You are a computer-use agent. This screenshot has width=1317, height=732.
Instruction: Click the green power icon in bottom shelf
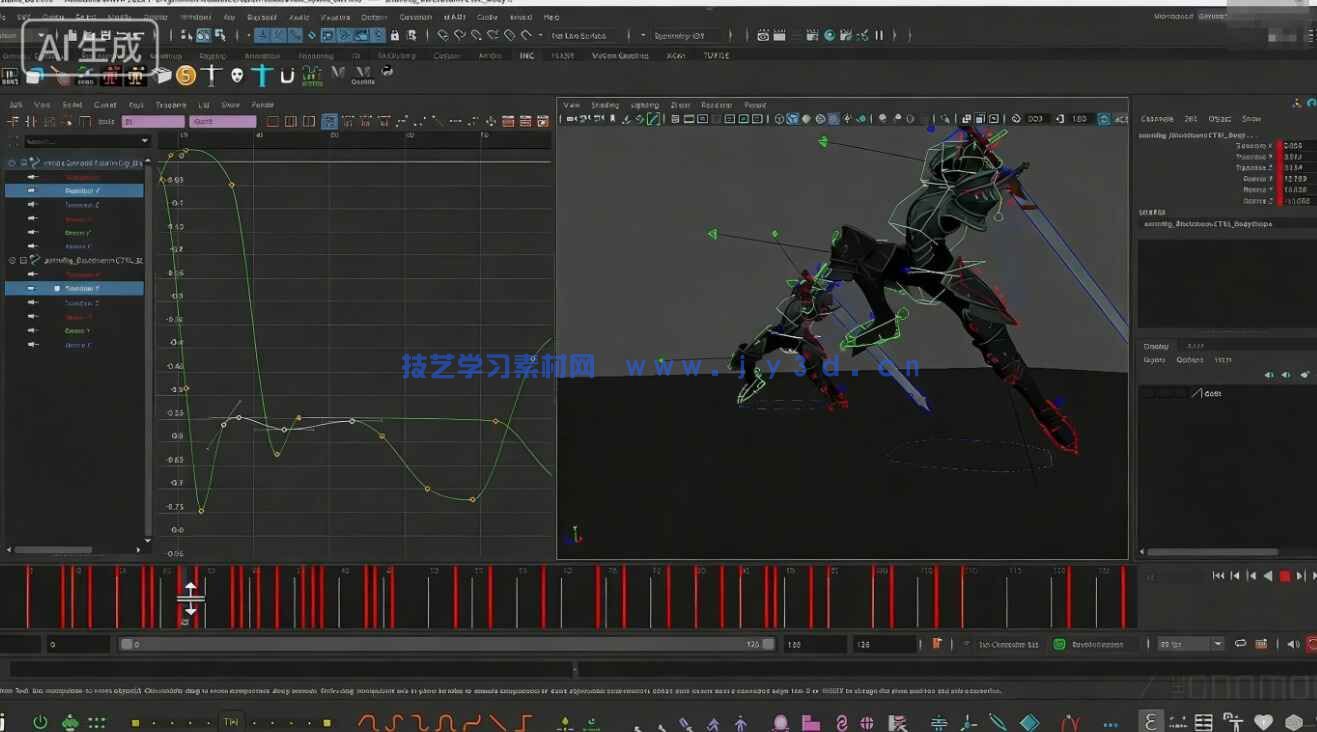click(x=40, y=721)
